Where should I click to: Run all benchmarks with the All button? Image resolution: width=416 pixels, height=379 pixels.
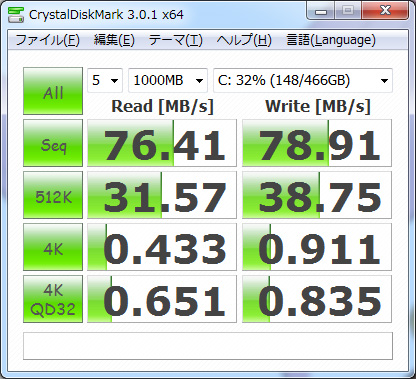[53, 91]
